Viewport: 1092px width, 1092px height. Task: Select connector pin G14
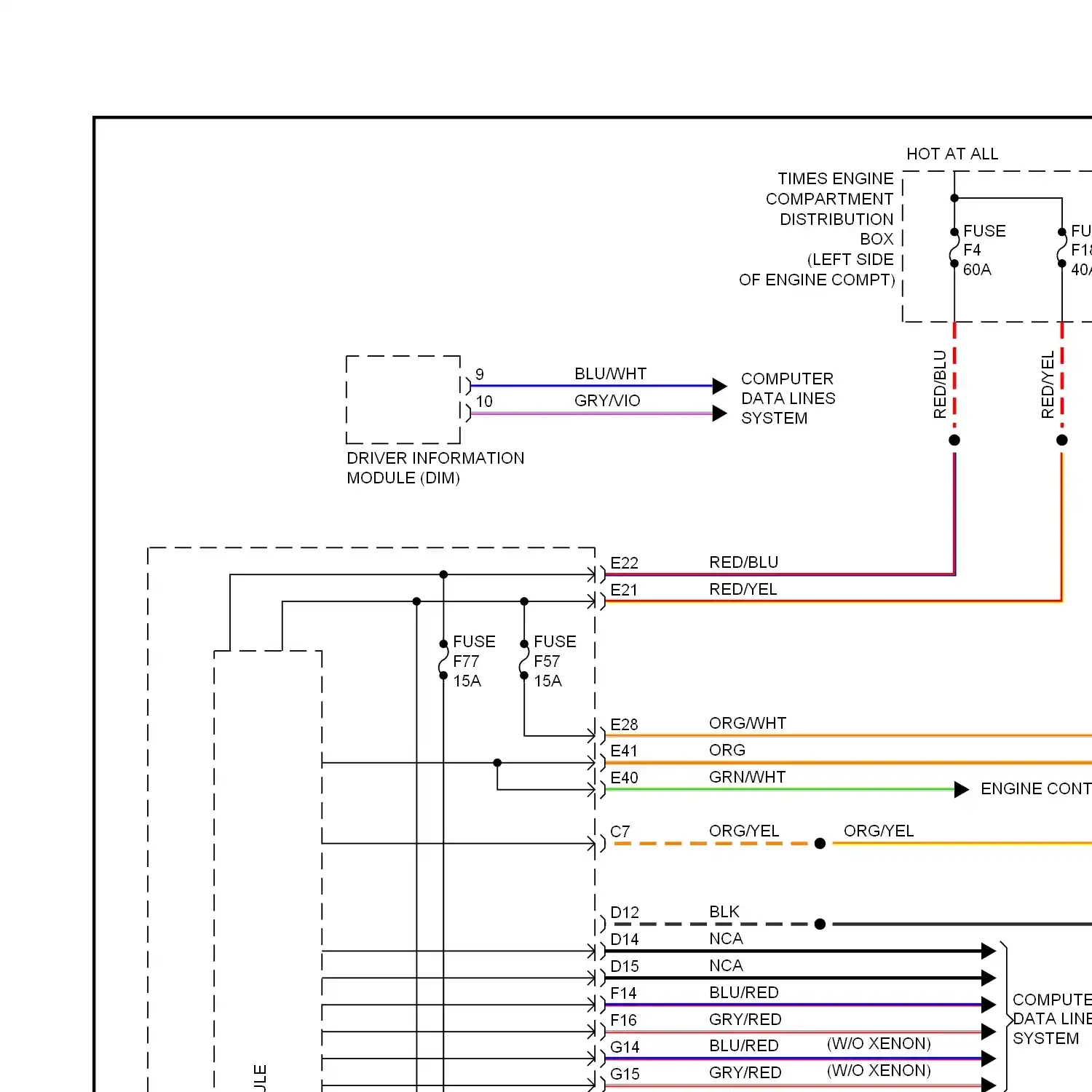tap(625, 1047)
